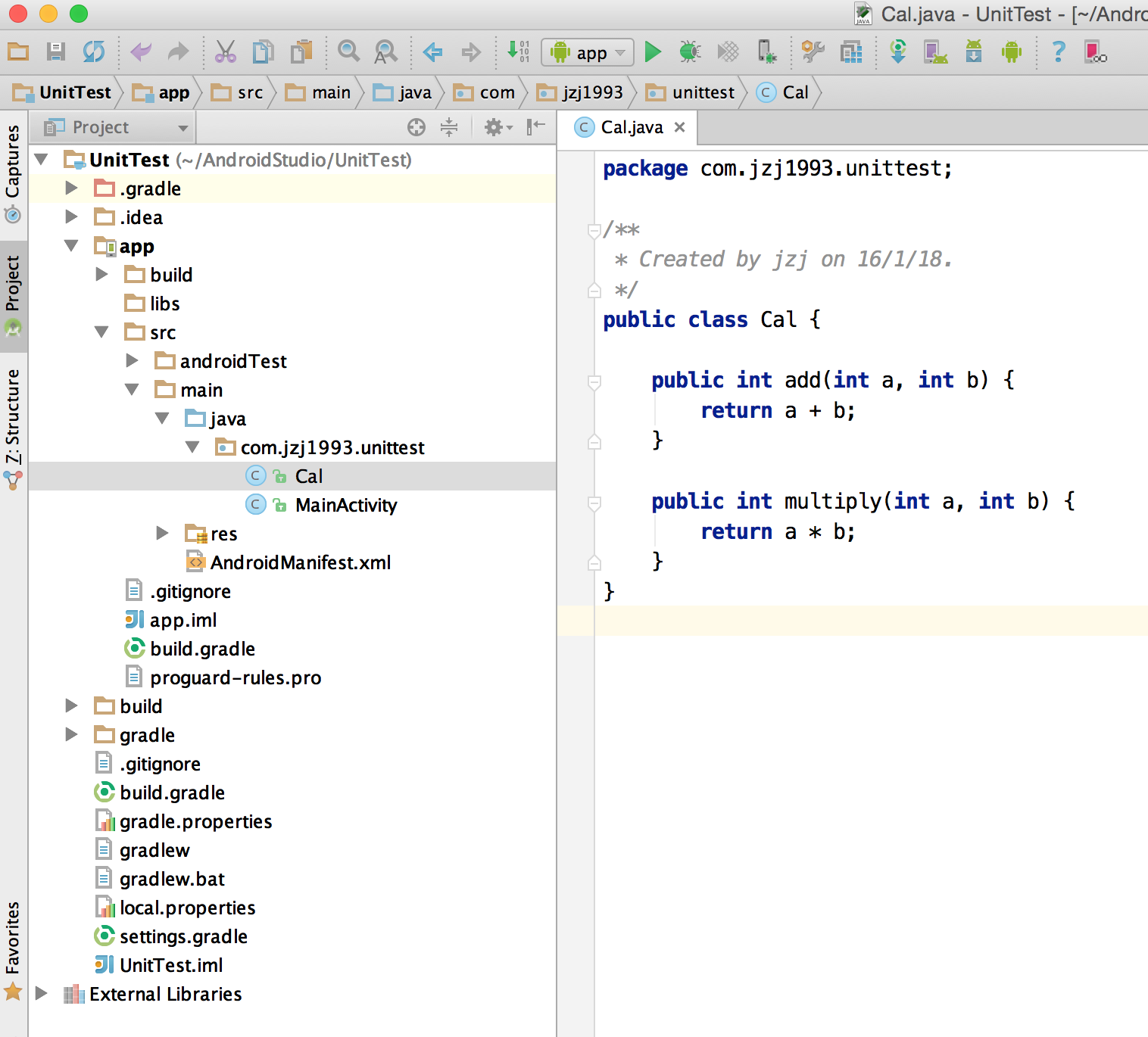Collapse the src folder node
This screenshot has height=1037, width=1148.
pyautogui.click(x=101, y=332)
